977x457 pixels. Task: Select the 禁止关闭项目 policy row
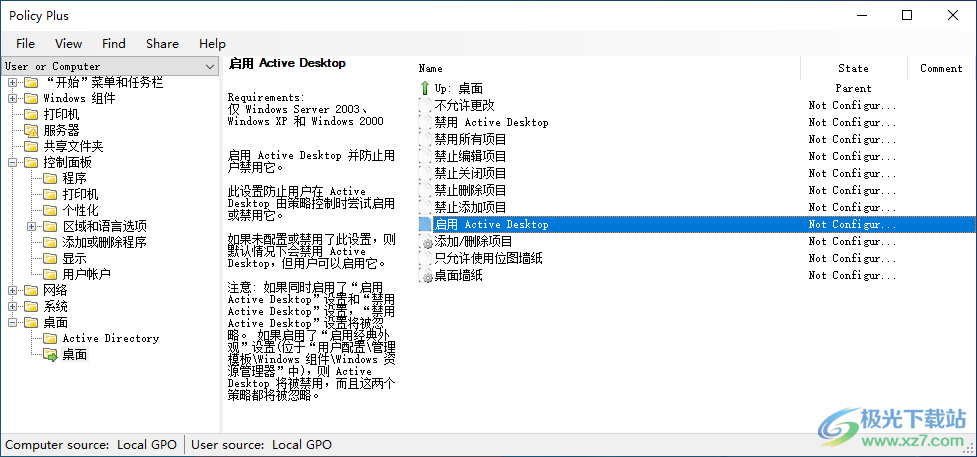[697, 173]
